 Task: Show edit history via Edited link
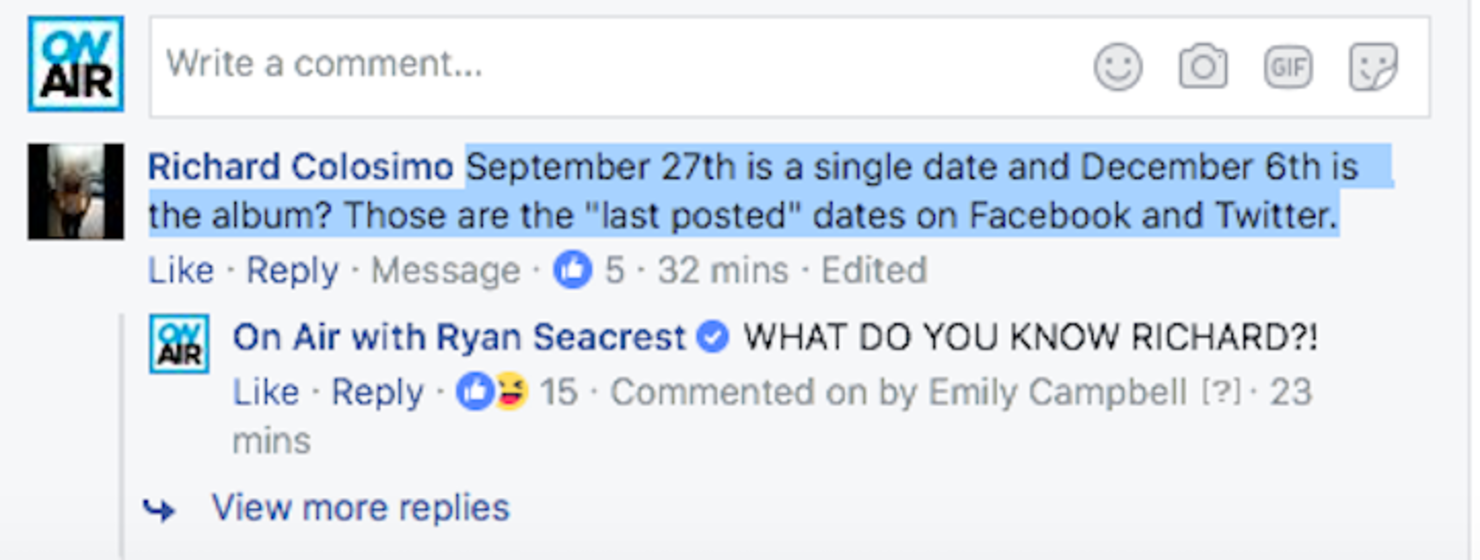point(874,270)
